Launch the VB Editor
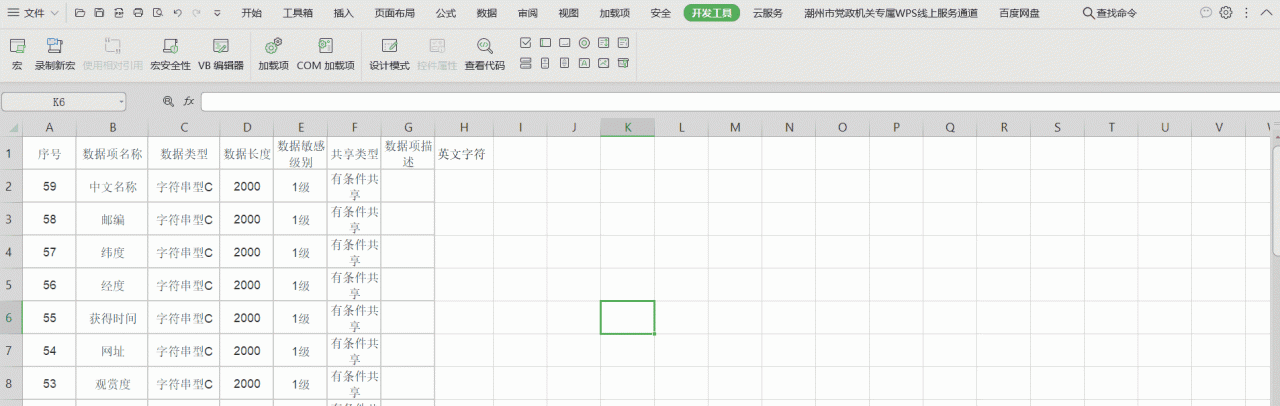The height and width of the screenshot is (406, 1280). (x=220, y=54)
